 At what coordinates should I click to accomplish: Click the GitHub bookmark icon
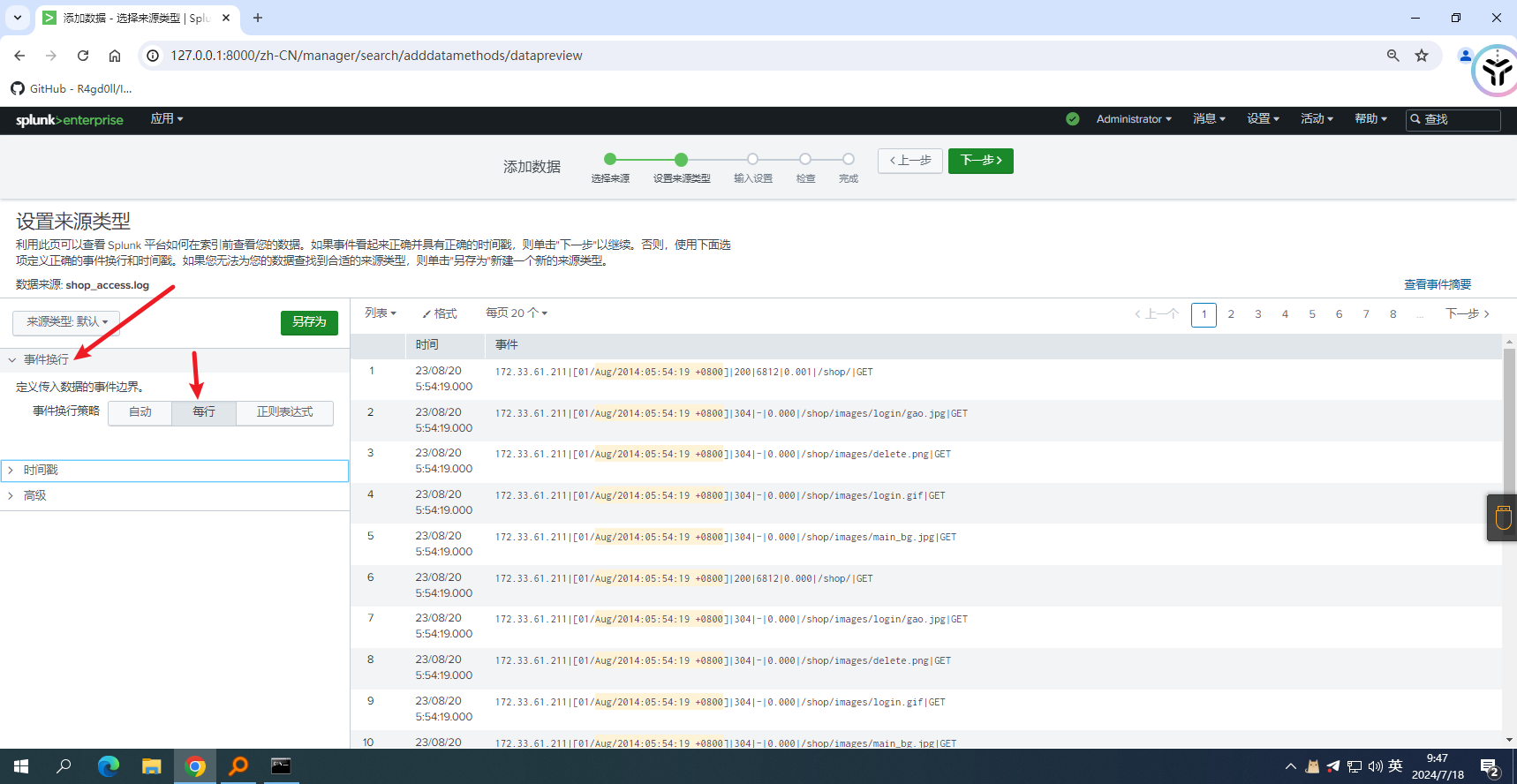(18, 88)
